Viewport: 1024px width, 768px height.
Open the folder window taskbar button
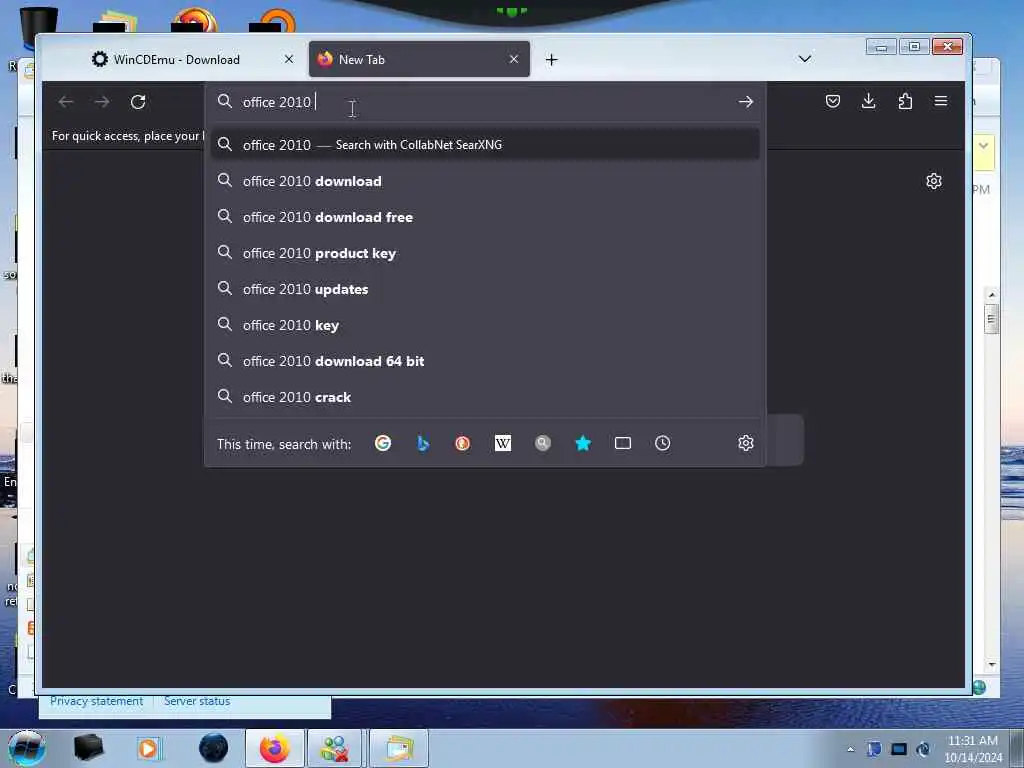[x=399, y=748]
